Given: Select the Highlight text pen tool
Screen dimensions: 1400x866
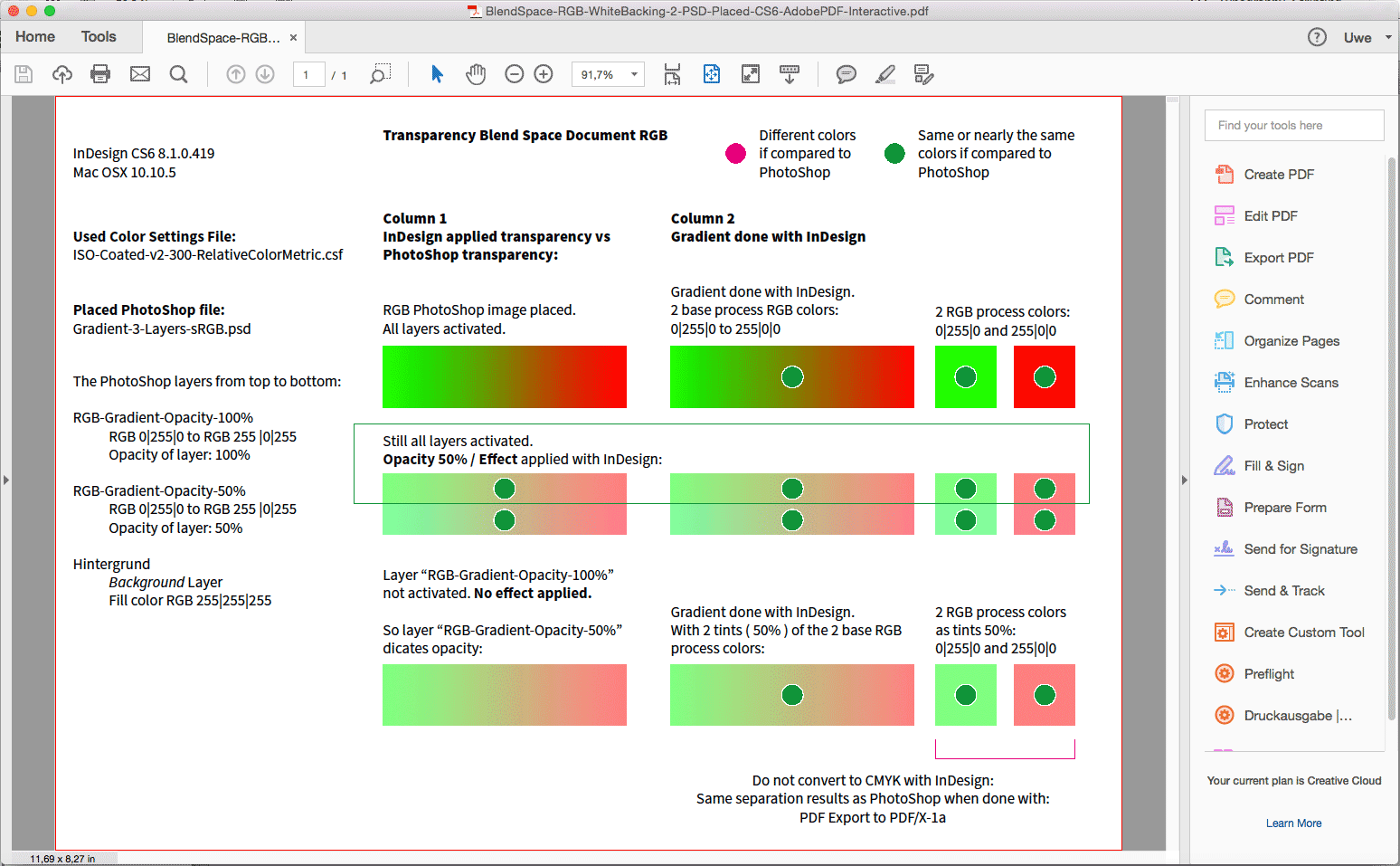Looking at the screenshot, I should [x=885, y=74].
